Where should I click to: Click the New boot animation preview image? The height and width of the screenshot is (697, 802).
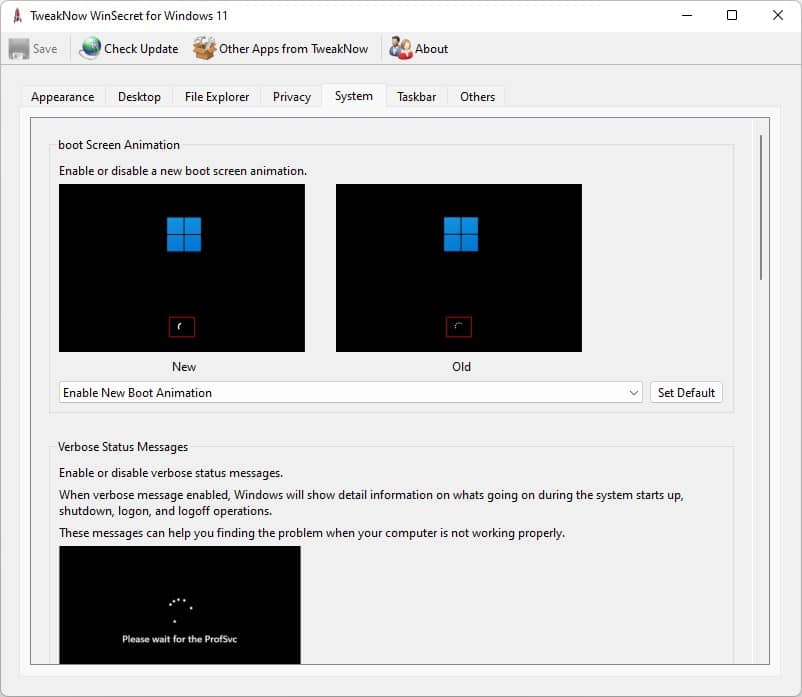click(x=182, y=268)
